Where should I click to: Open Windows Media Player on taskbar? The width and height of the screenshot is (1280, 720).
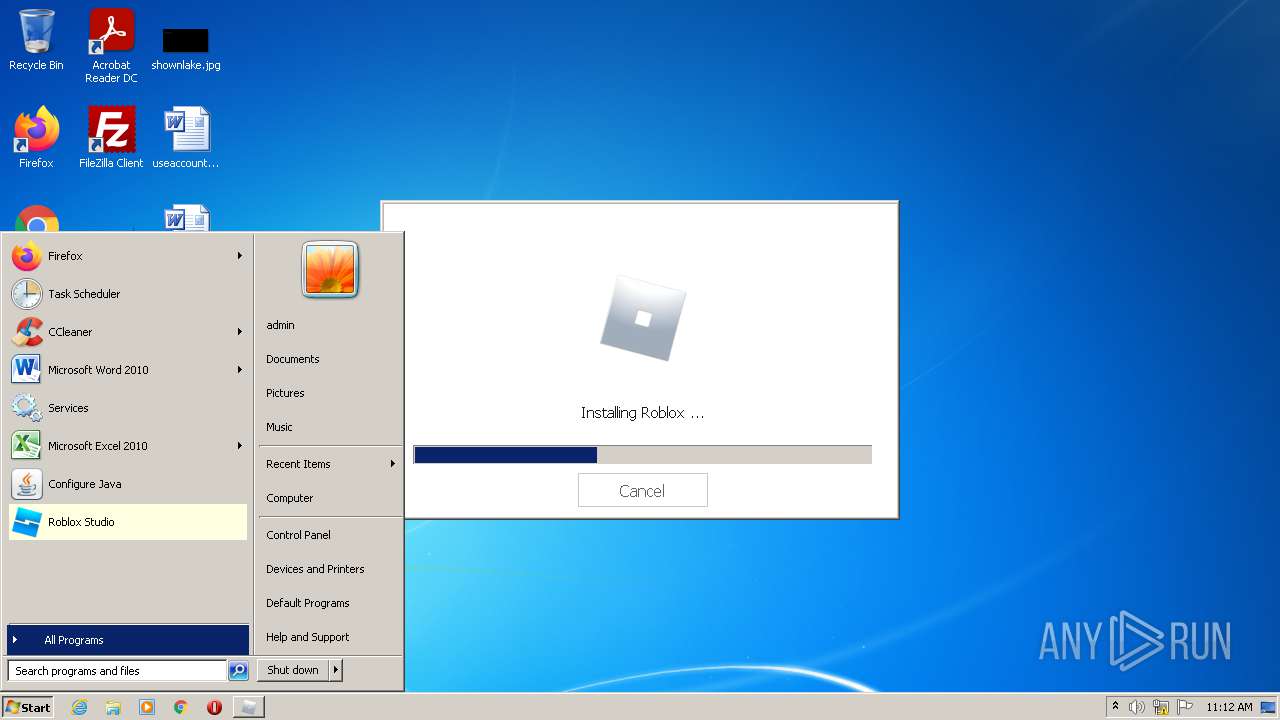(x=147, y=707)
